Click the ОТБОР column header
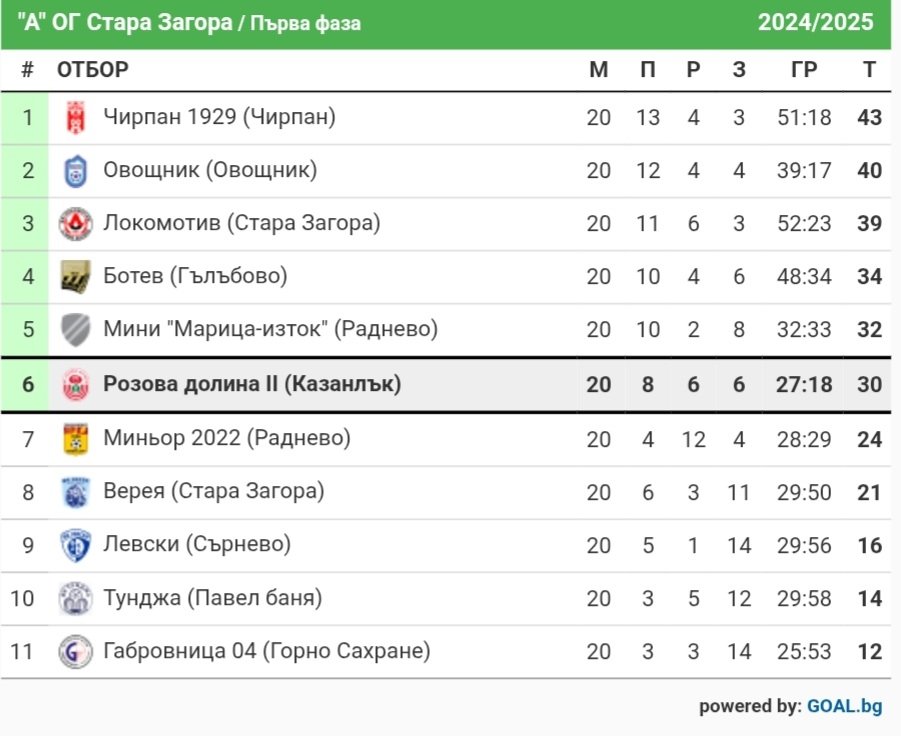 click(x=93, y=70)
